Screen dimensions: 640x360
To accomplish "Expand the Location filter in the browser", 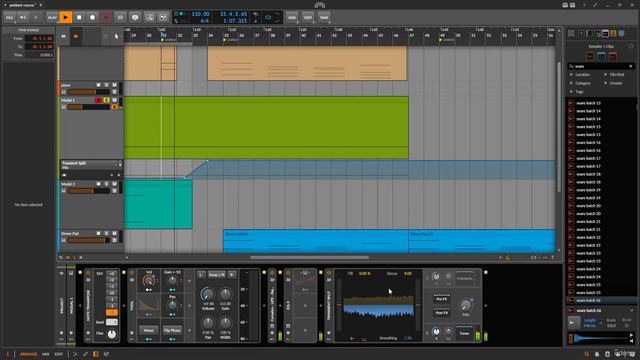I will pos(582,75).
